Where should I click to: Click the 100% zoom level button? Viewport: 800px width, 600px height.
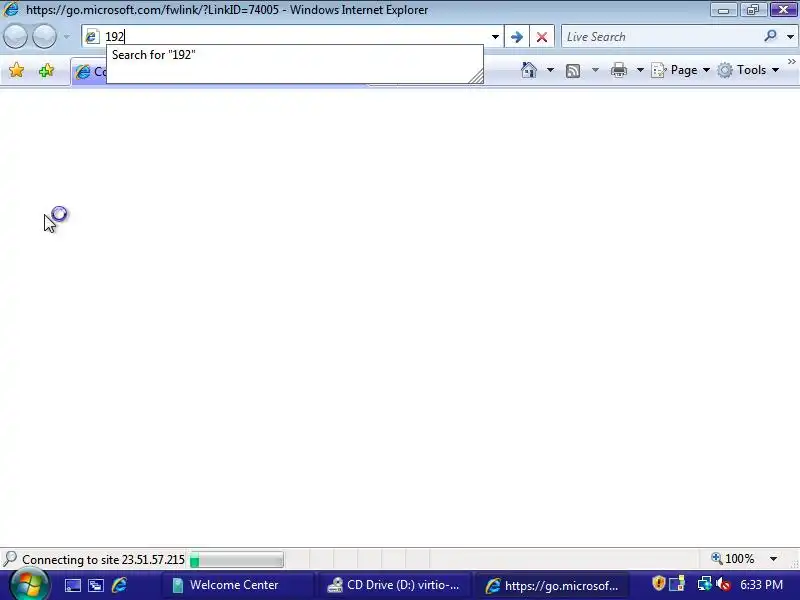pos(733,559)
